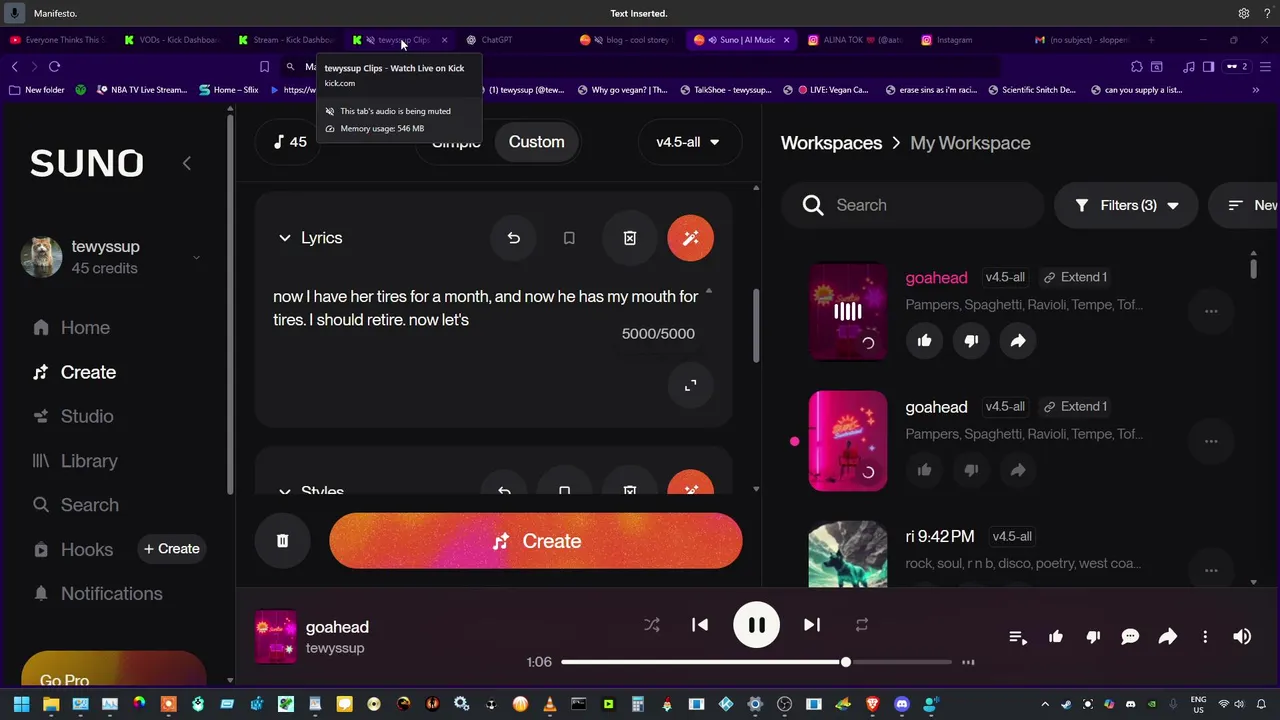Image resolution: width=1280 pixels, height=720 pixels.
Task: Open more options for second goahead song
Action: (1211, 441)
